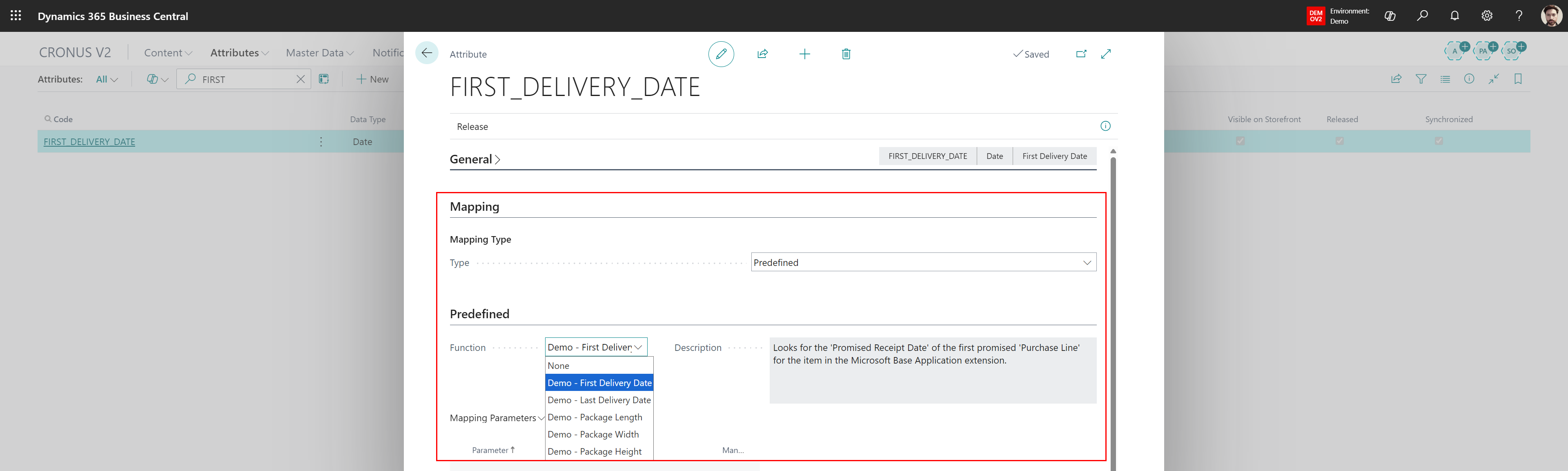The height and width of the screenshot is (471, 1568).
Task: Click the share icon in attribute card
Action: tap(762, 54)
